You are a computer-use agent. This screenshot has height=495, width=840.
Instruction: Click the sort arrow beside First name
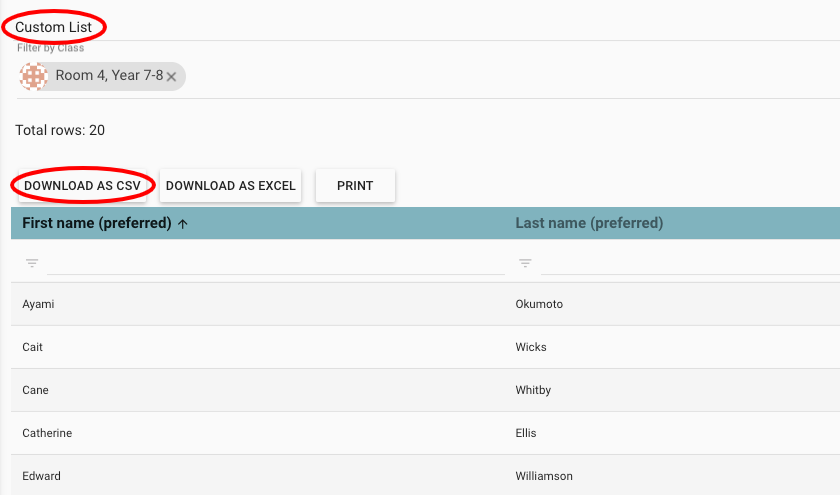(182, 224)
